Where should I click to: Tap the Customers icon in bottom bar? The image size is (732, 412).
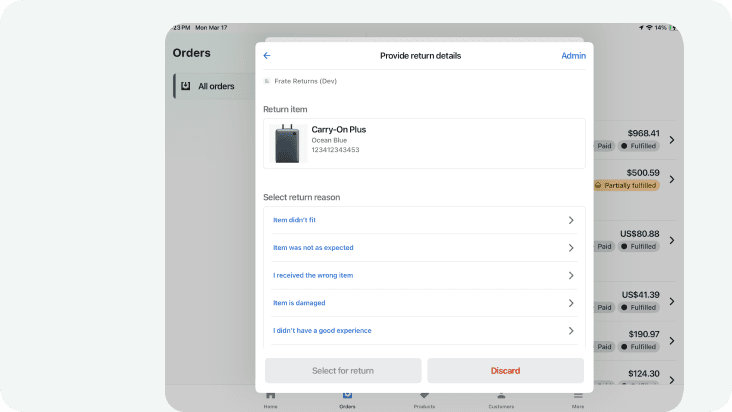tap(501, 398)
